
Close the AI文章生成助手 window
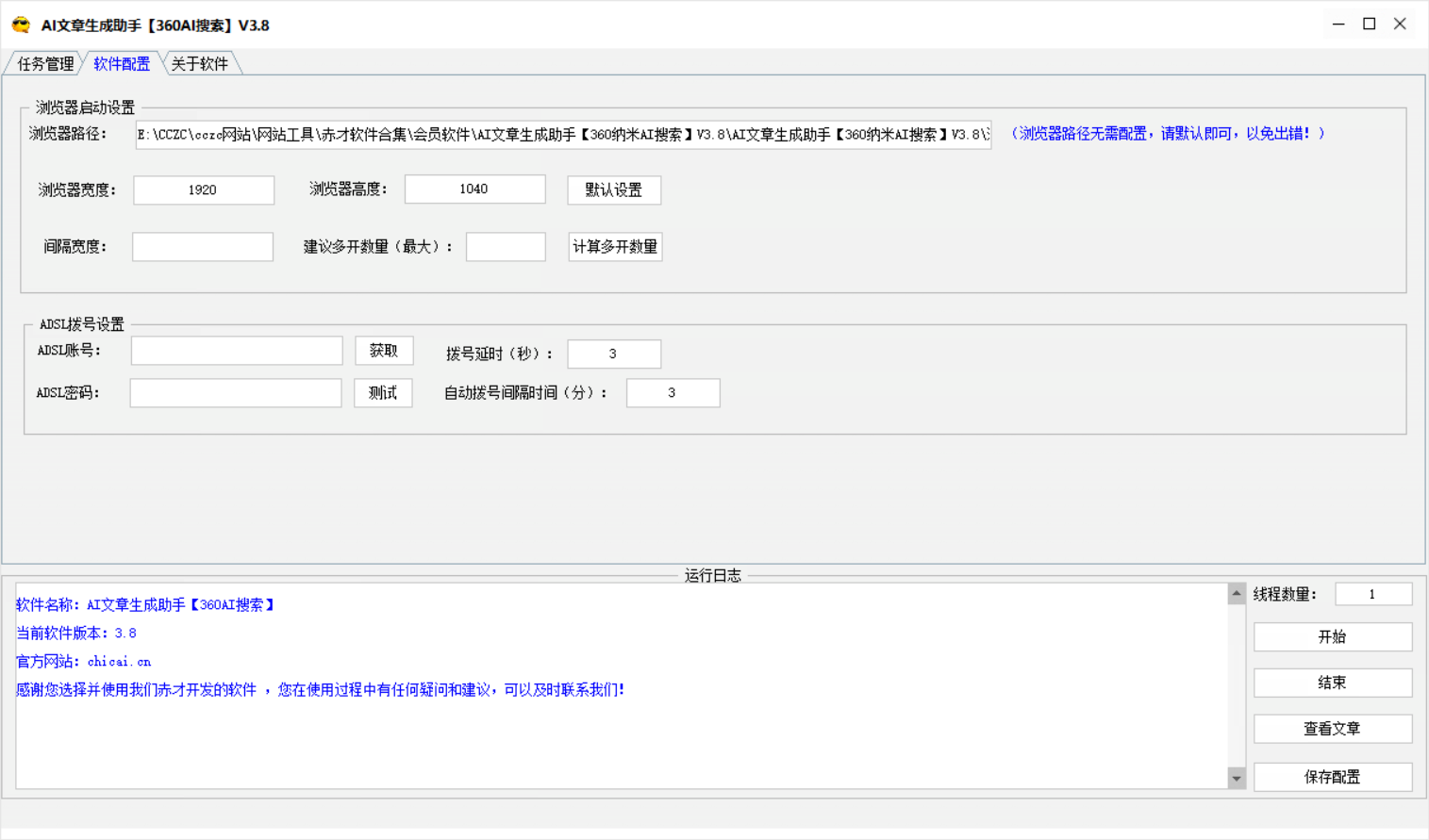(1401, 25)
